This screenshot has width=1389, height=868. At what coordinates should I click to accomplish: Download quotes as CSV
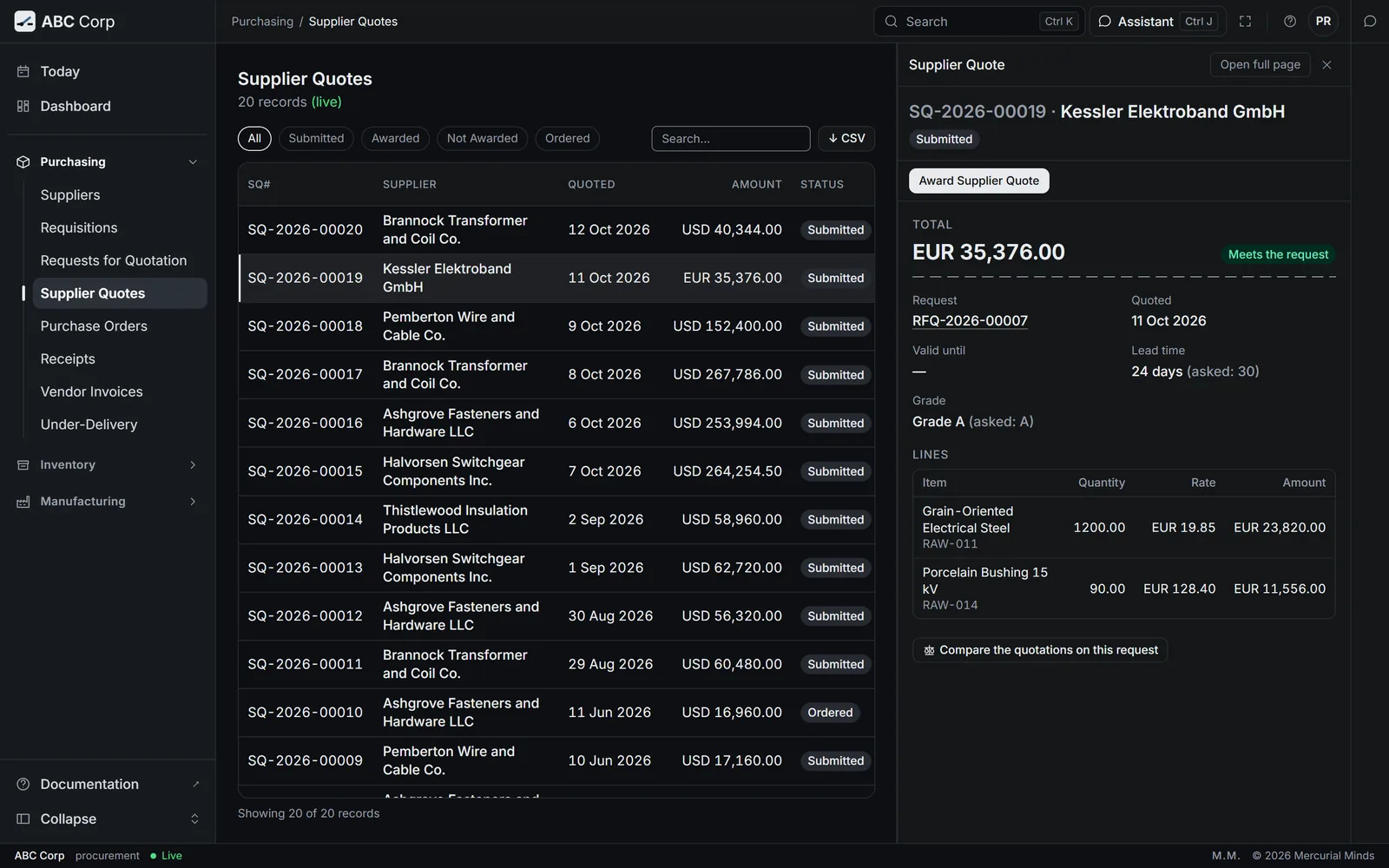point(846,139)
